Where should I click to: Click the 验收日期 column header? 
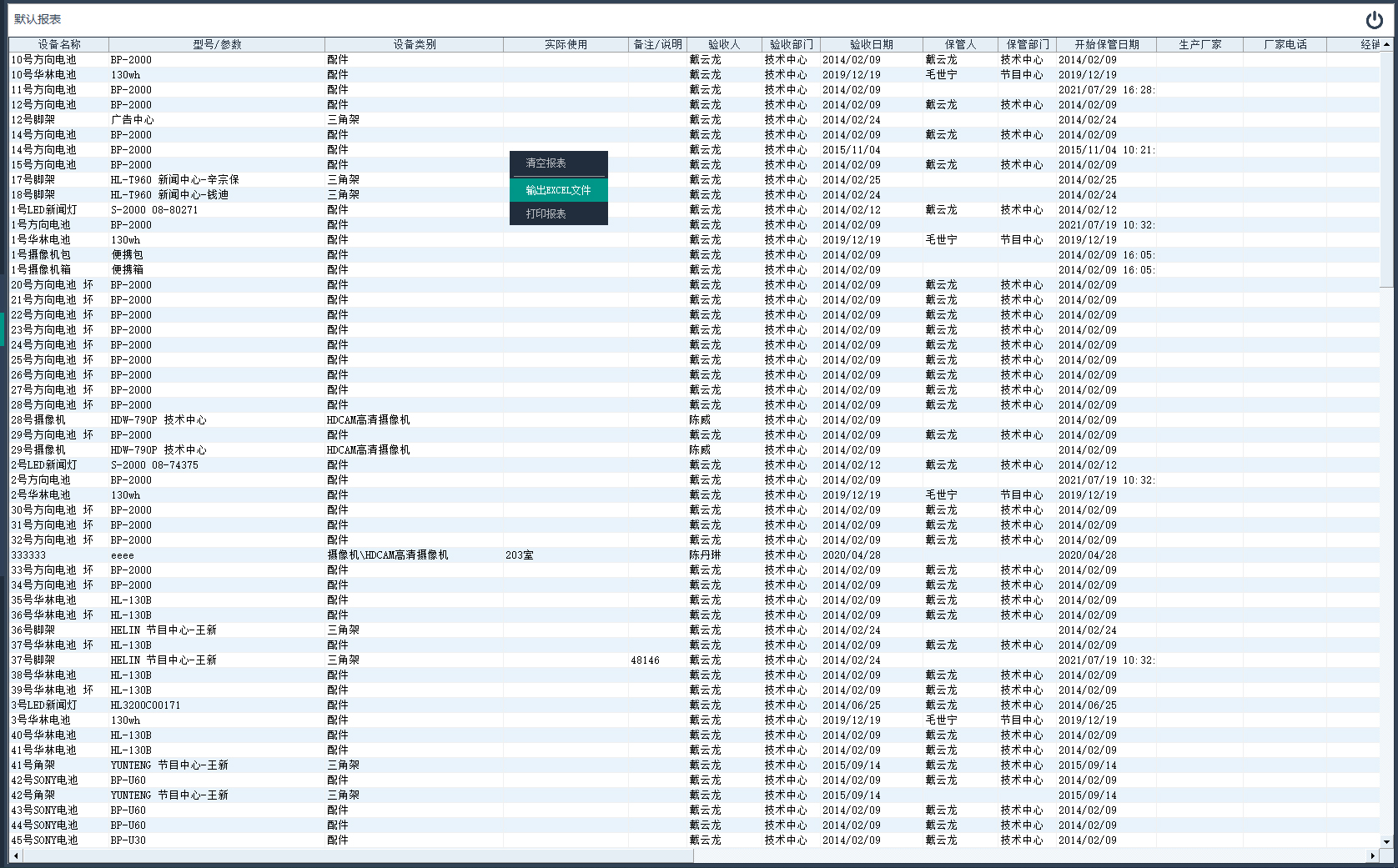(x=871, y=44)
